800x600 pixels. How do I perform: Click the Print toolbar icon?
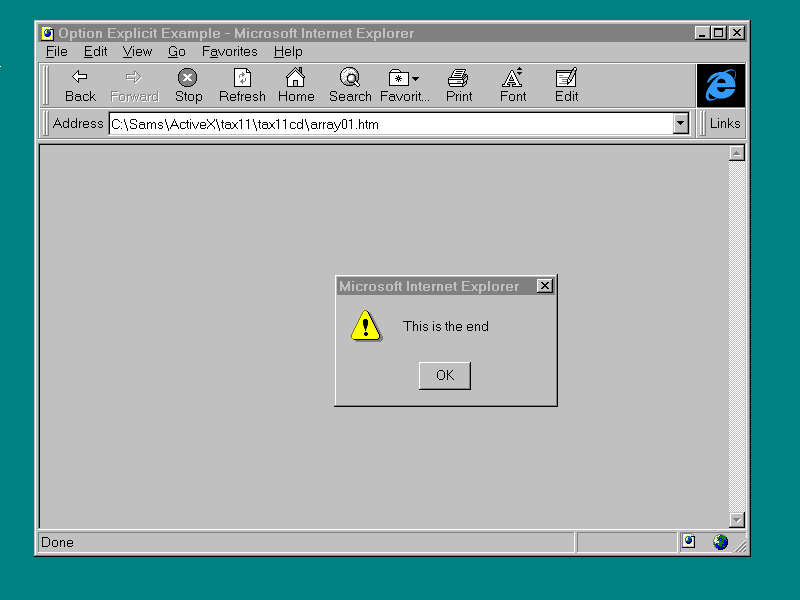coord(459,78)
